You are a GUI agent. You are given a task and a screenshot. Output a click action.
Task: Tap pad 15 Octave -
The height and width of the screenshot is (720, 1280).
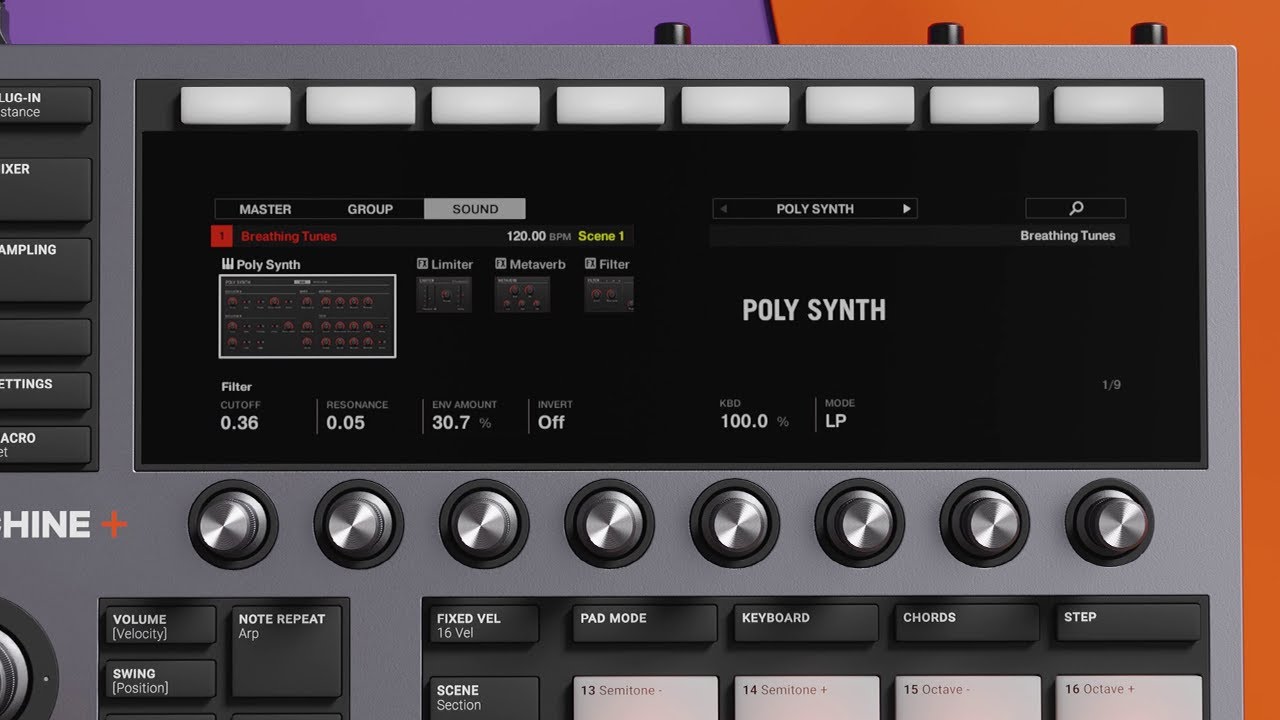[968, 697]
